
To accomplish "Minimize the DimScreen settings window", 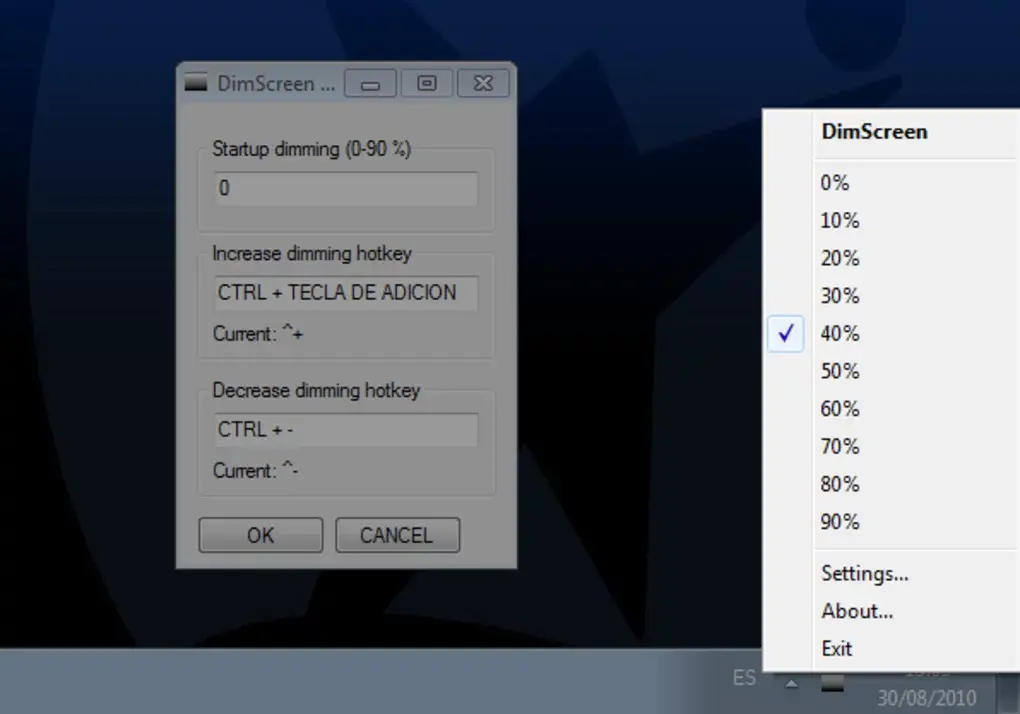I will pyautogui.click(x=370, y=83).
